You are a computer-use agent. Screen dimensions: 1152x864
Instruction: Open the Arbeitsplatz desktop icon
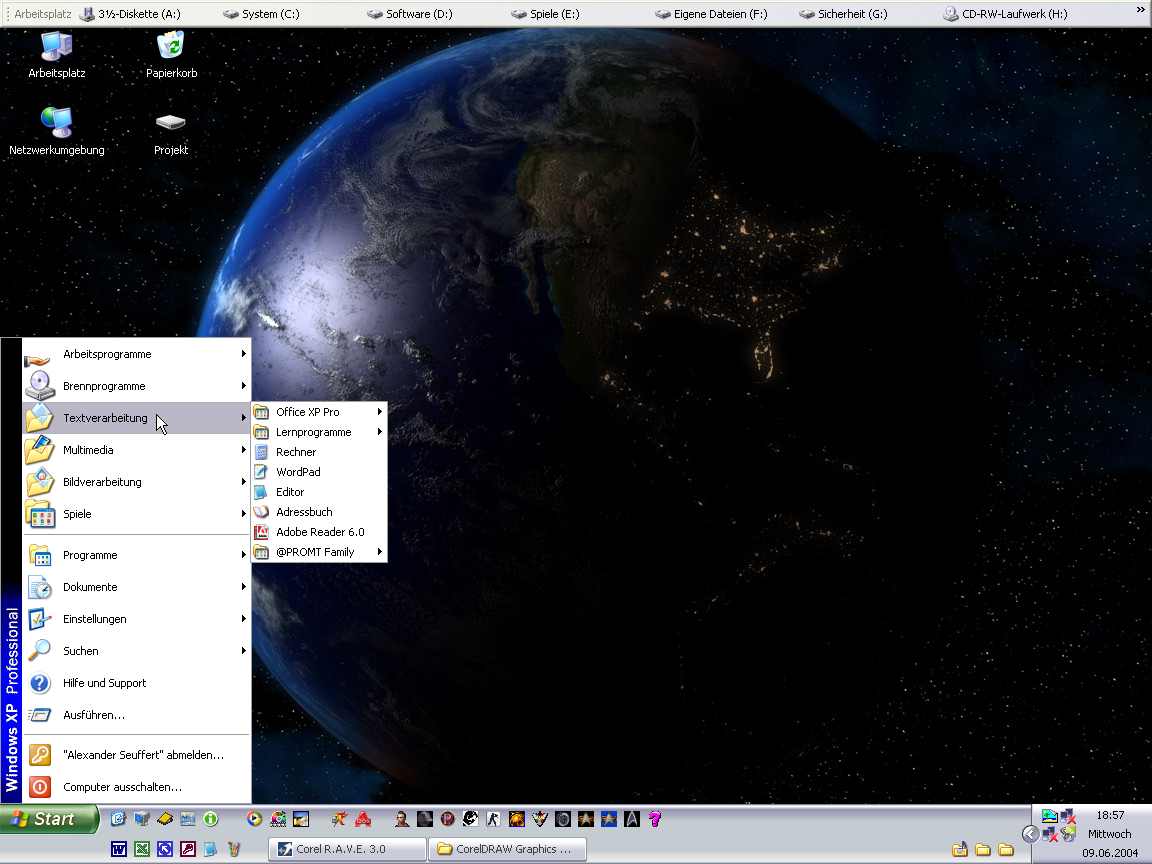56,48
